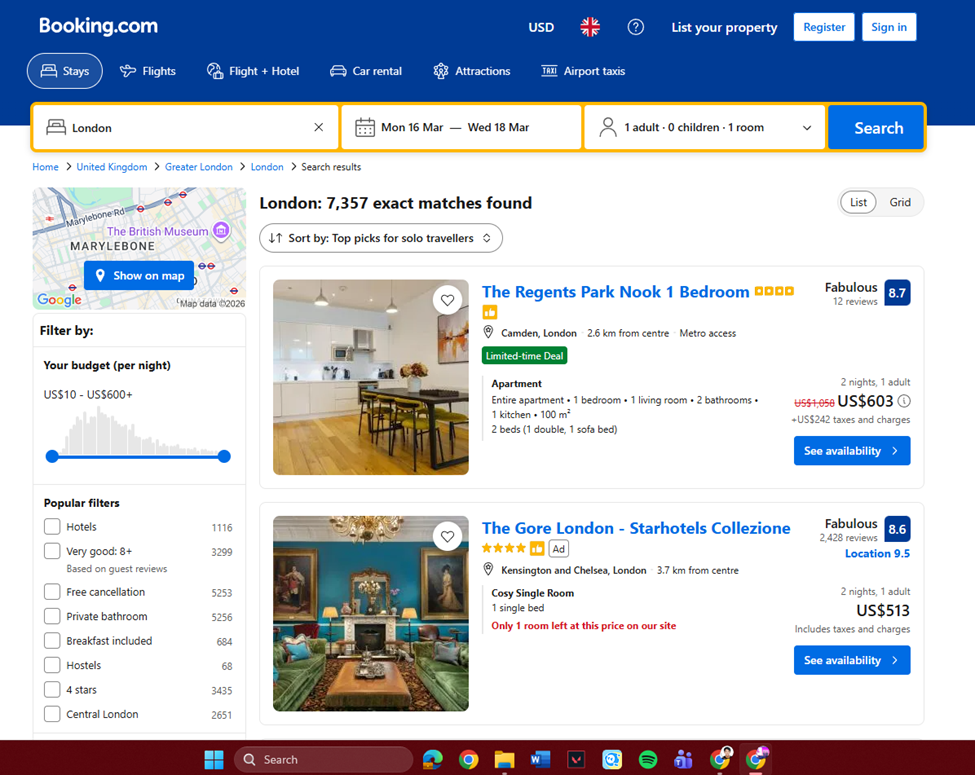Select the Flights tab

point(148,71)
